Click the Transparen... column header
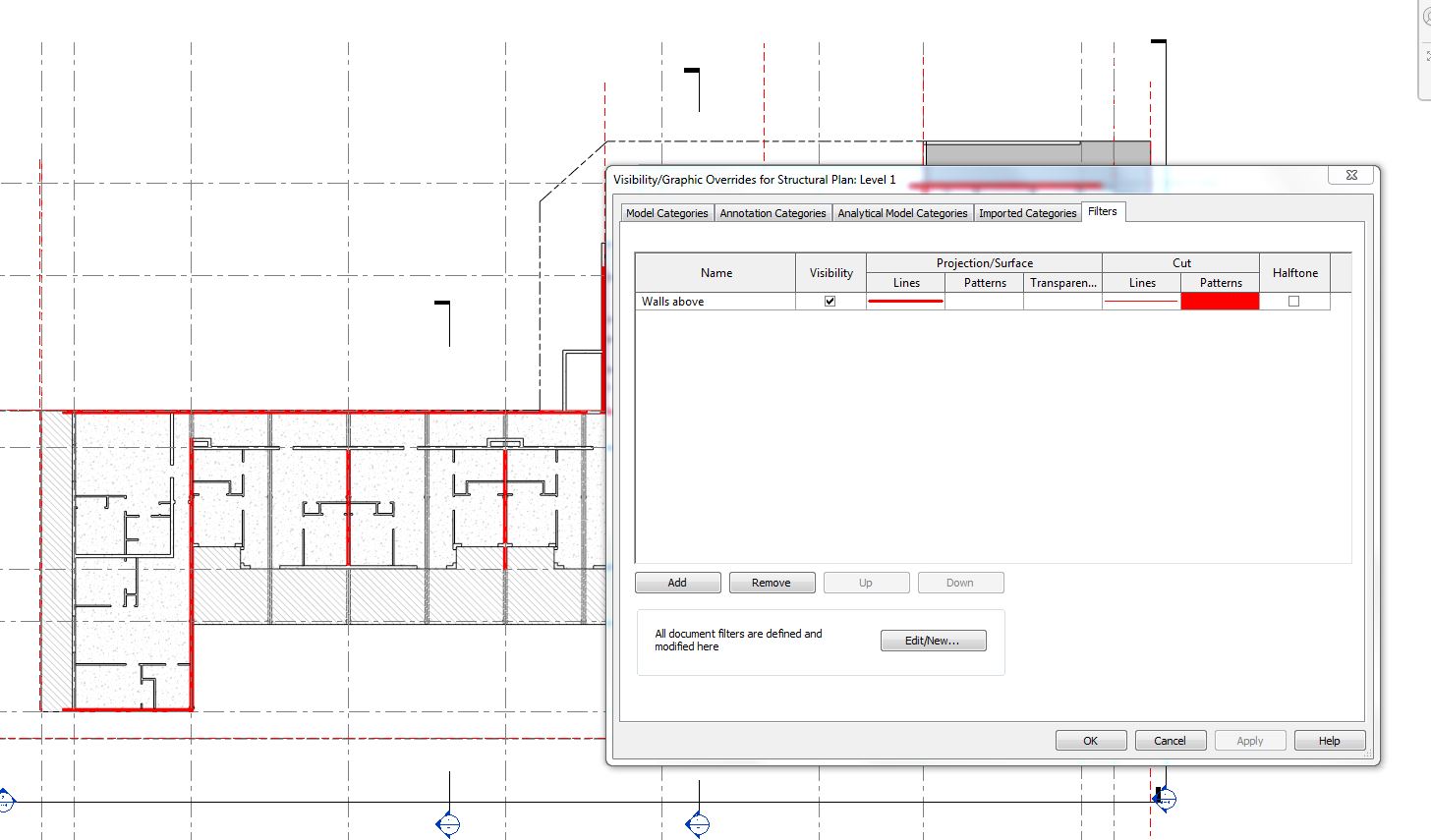Screen dimensions: 1431x840 pos(1062,283)
